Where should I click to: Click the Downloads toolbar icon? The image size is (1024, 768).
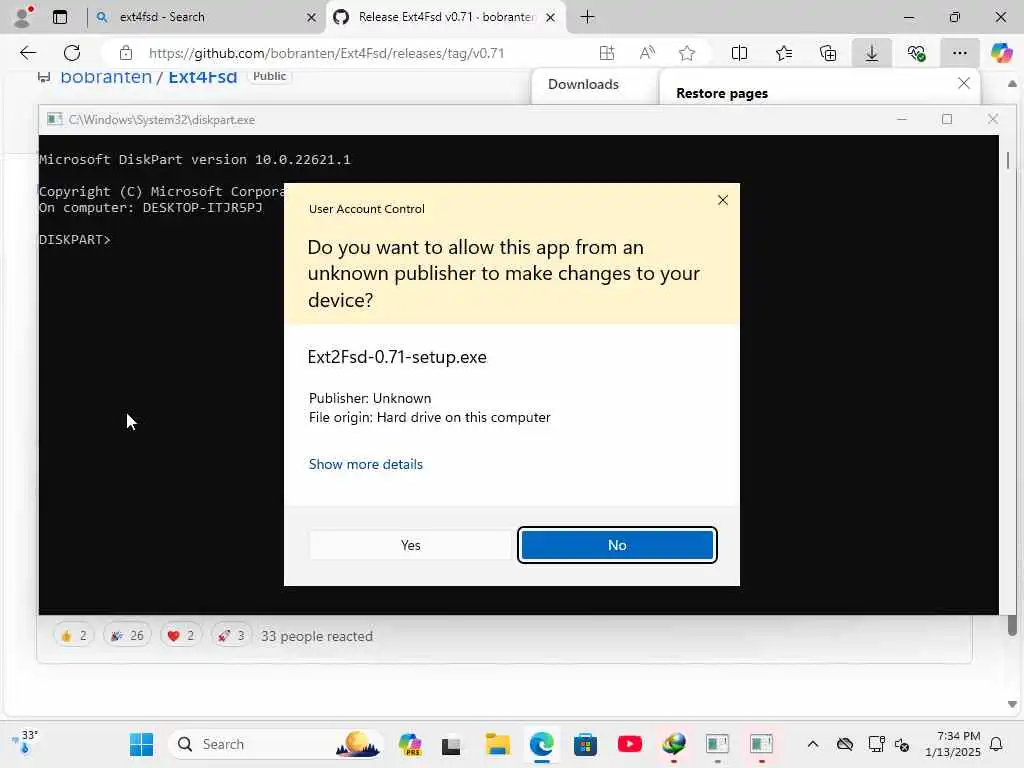(x=871, y=53)
